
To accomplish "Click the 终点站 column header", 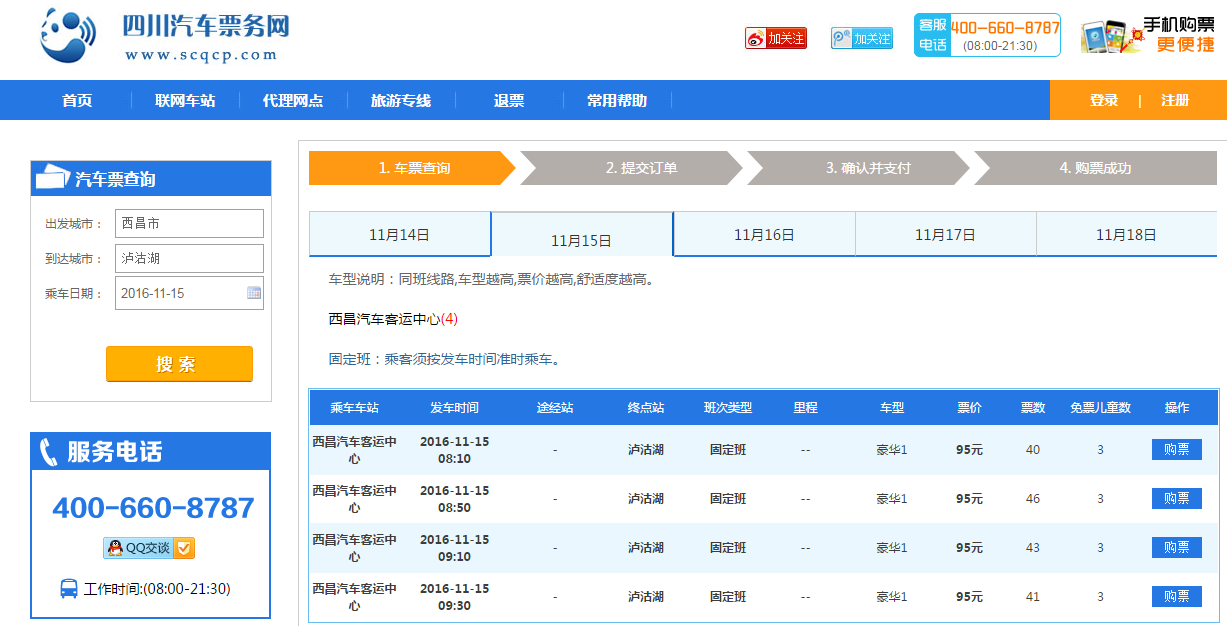I will point(646,408).
